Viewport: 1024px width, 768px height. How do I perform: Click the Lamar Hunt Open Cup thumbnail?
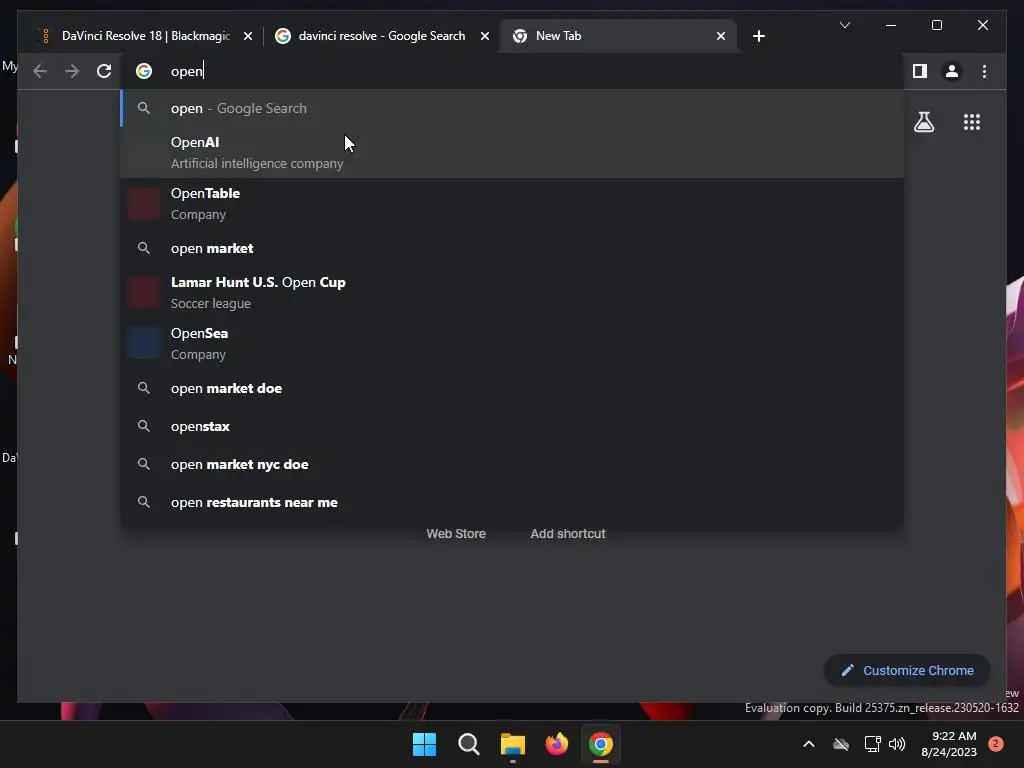tap(144, 293)
